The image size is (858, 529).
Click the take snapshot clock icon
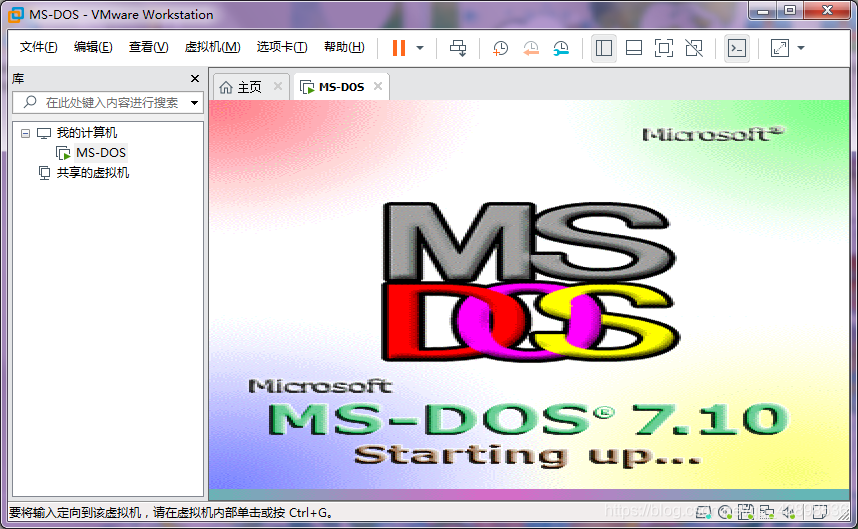pyautogui.click(x=500, y=48)
